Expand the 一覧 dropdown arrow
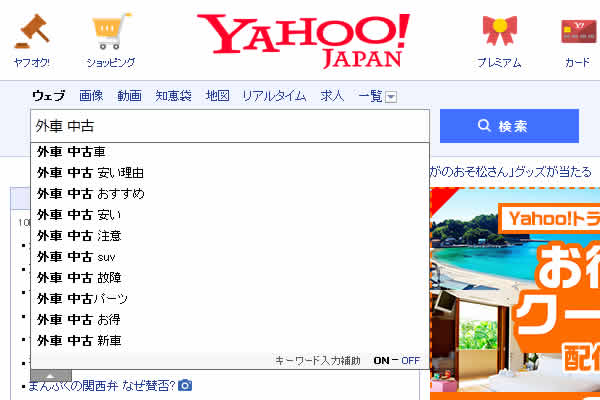This screenshot has height=400, width=600. (x=391, y=97)
